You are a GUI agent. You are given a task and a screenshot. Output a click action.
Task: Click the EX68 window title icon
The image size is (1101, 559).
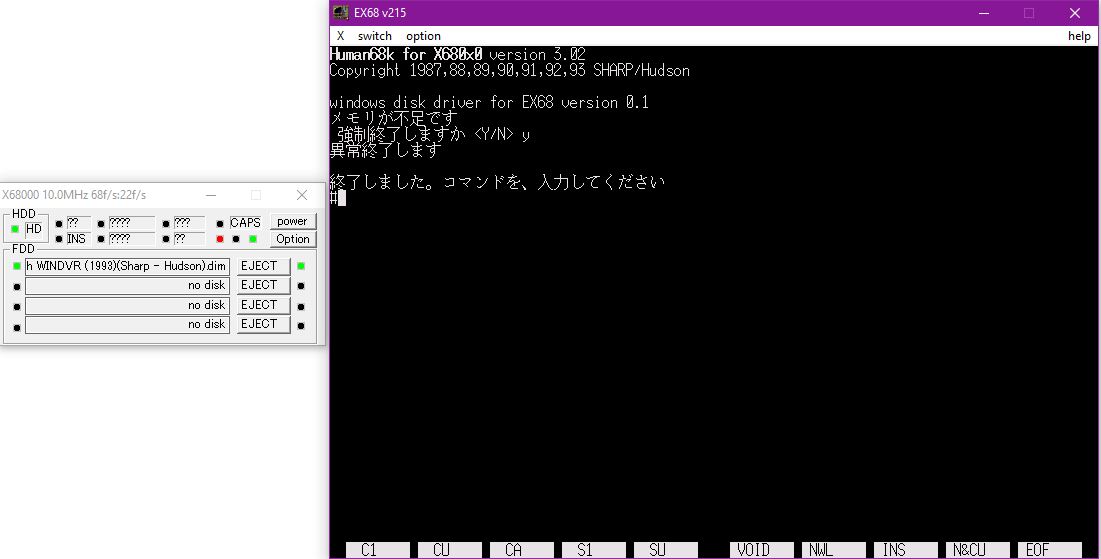point(341,13)
